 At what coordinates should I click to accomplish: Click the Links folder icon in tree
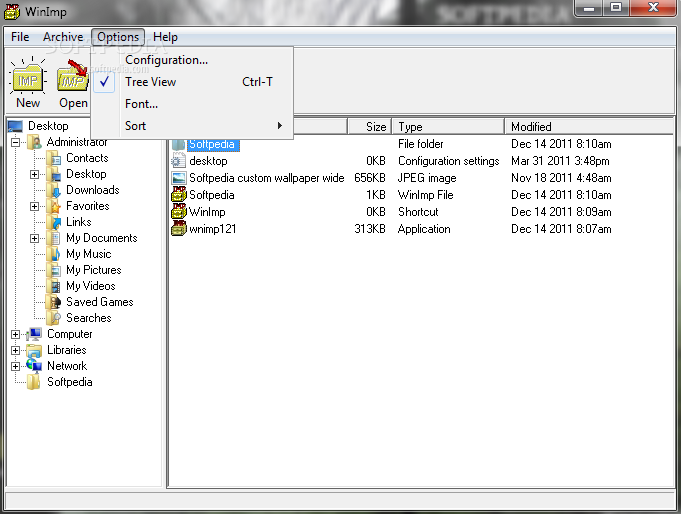point(54,222)
